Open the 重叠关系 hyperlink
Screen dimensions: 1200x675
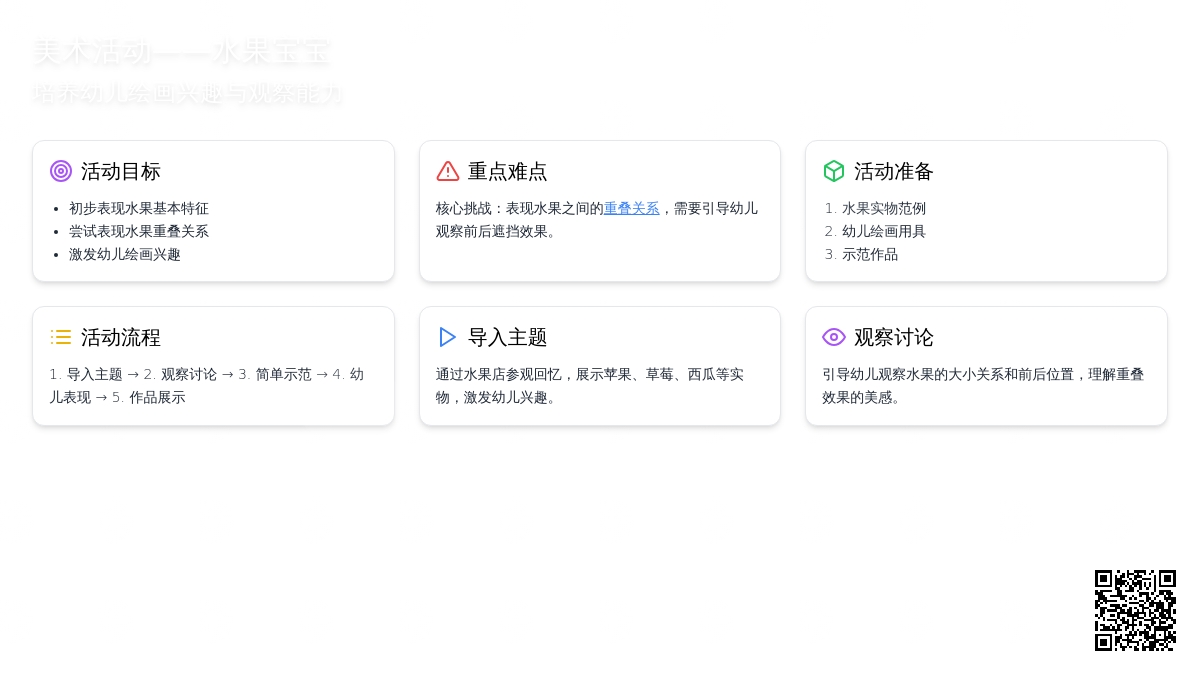[x=631, y=208]
